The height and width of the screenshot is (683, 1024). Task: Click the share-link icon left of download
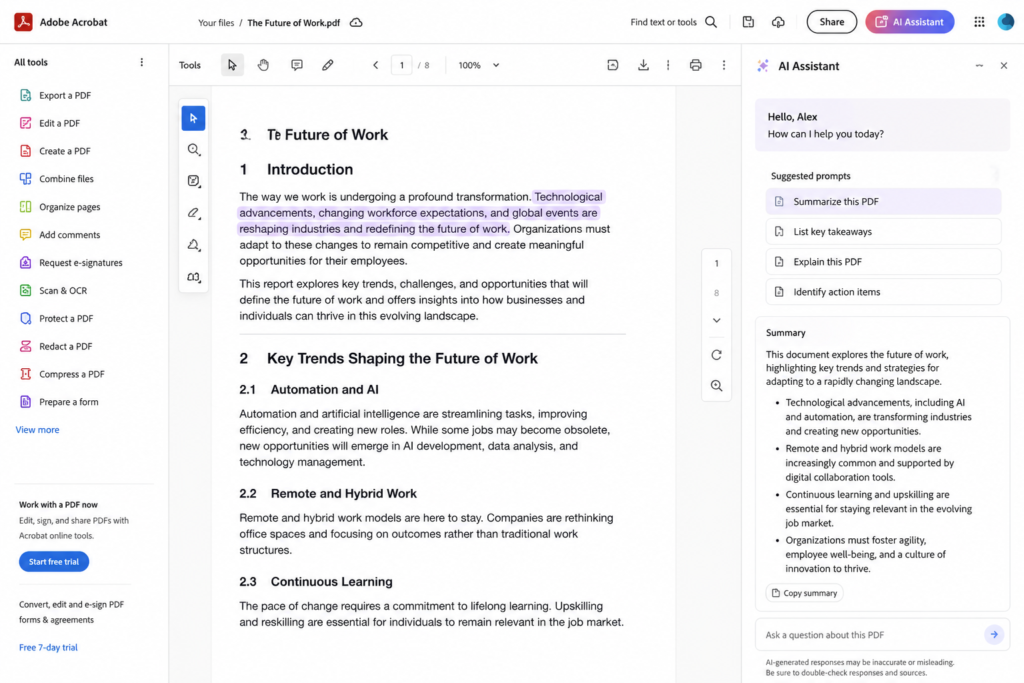[x=613, y=65]
